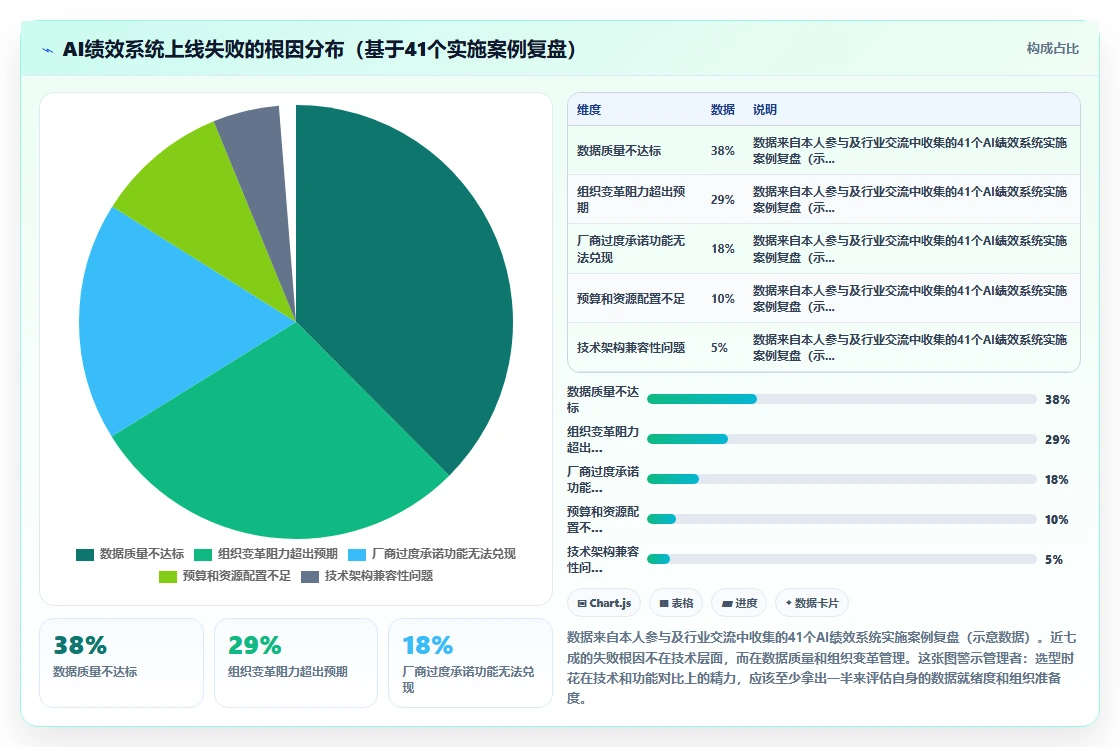This screenshot has width=1120, height=747.
Task: Click the 数据 table column header
Action: [722, 109]
